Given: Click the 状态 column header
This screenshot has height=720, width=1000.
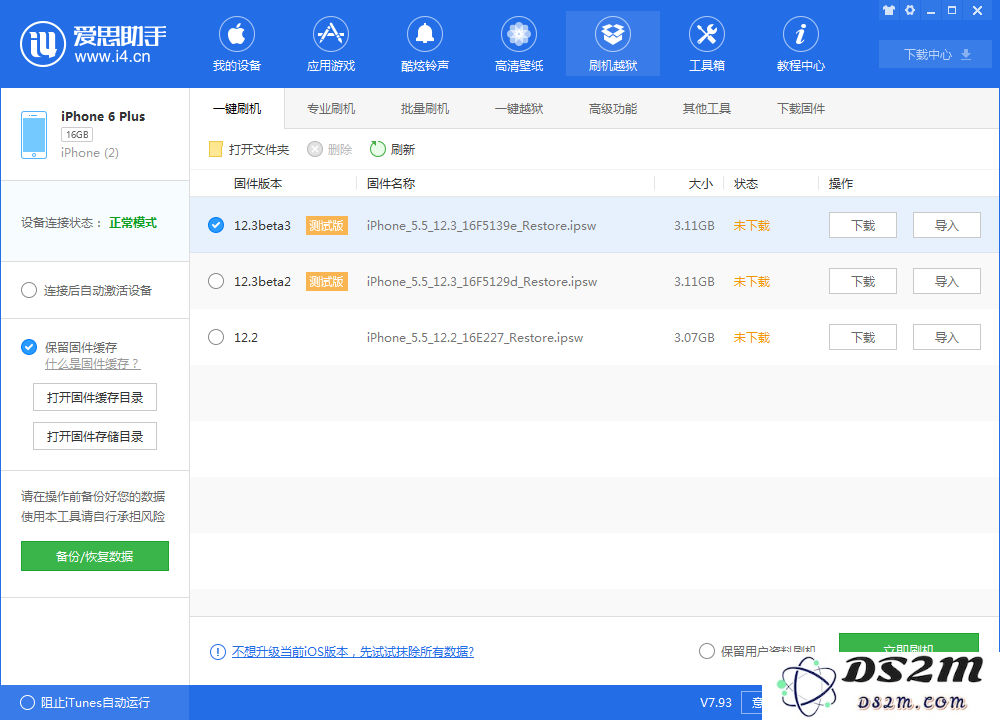Looking at the screenshot, I should (x=746, y=184).
